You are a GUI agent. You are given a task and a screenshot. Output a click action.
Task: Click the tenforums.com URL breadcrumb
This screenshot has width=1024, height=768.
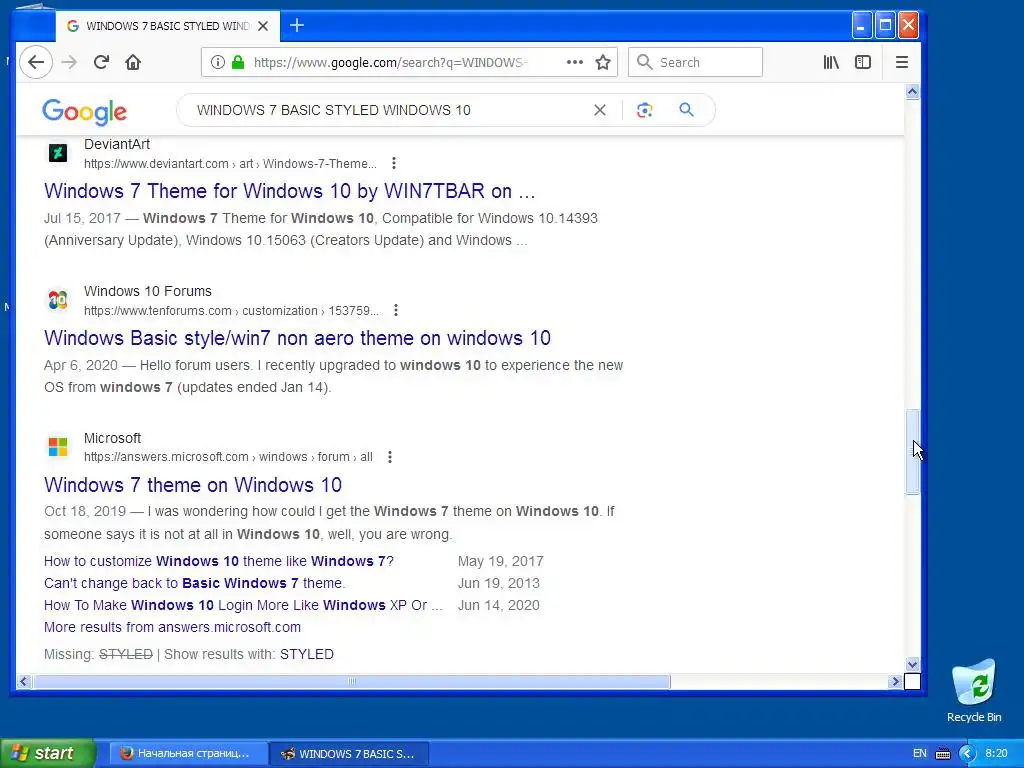(232, 311)
